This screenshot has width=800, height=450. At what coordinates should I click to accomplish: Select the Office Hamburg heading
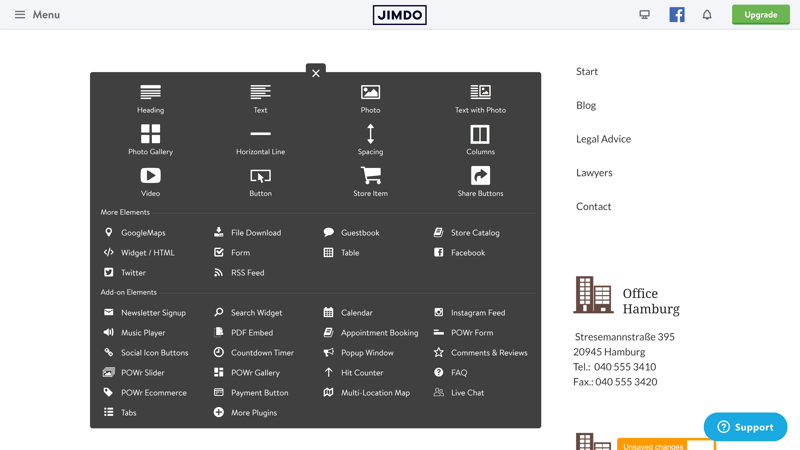[651, 301]
